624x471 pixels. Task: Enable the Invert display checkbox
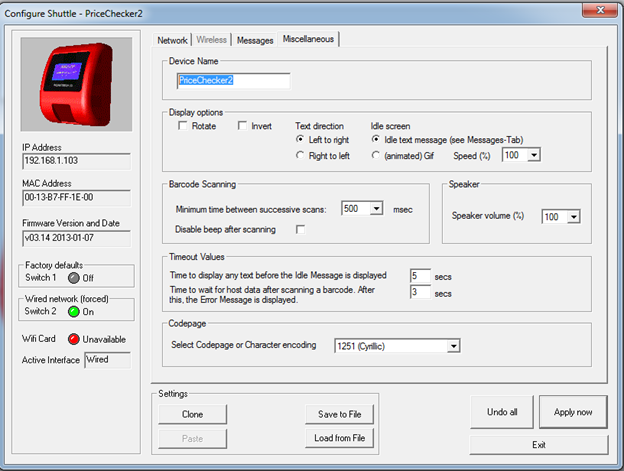pos(242,126)
